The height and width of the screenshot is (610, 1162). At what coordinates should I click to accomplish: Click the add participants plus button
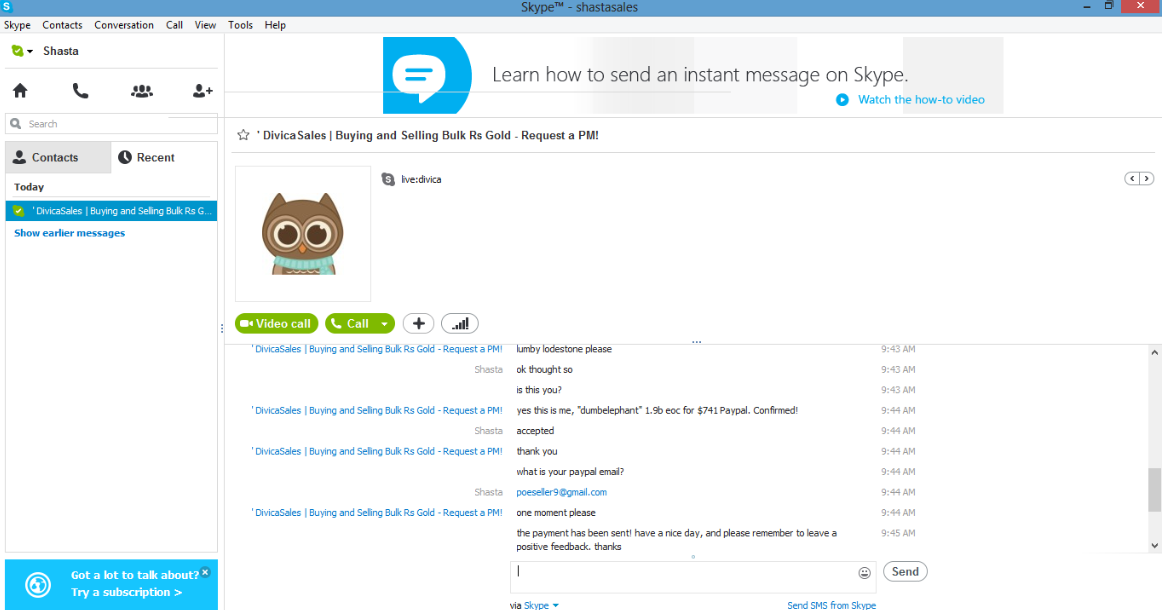[x=419, y=324]
